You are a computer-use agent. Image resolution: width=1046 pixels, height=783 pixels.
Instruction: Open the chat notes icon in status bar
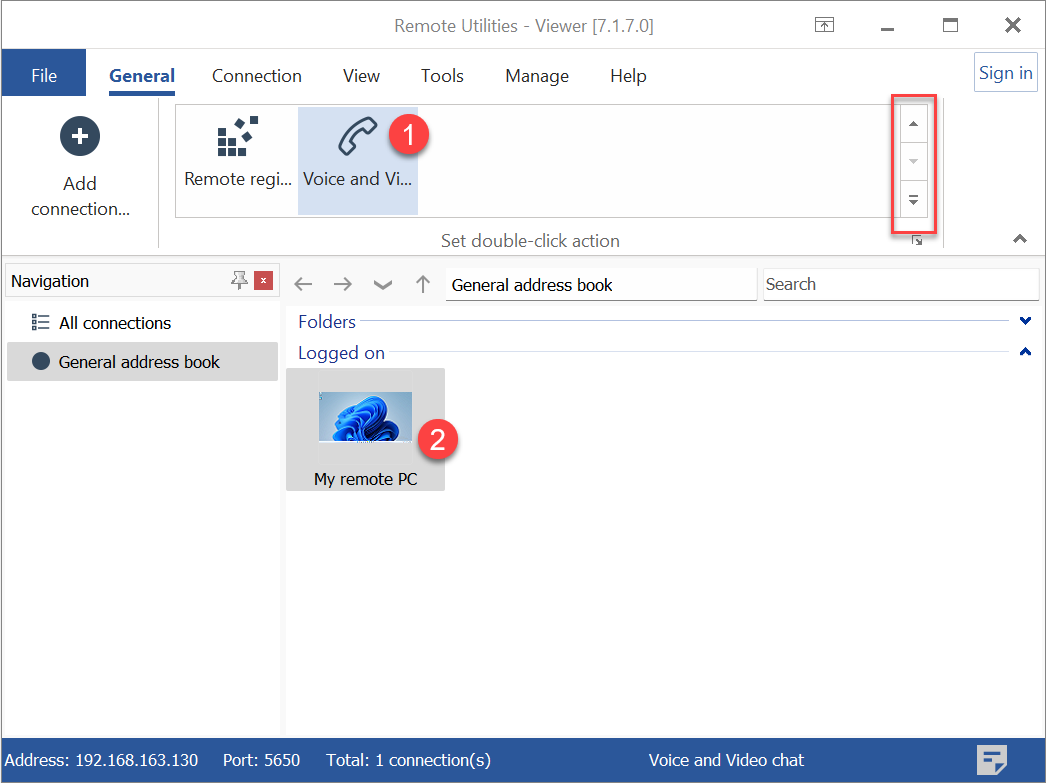pyautogui.click(x=991, y=760)
